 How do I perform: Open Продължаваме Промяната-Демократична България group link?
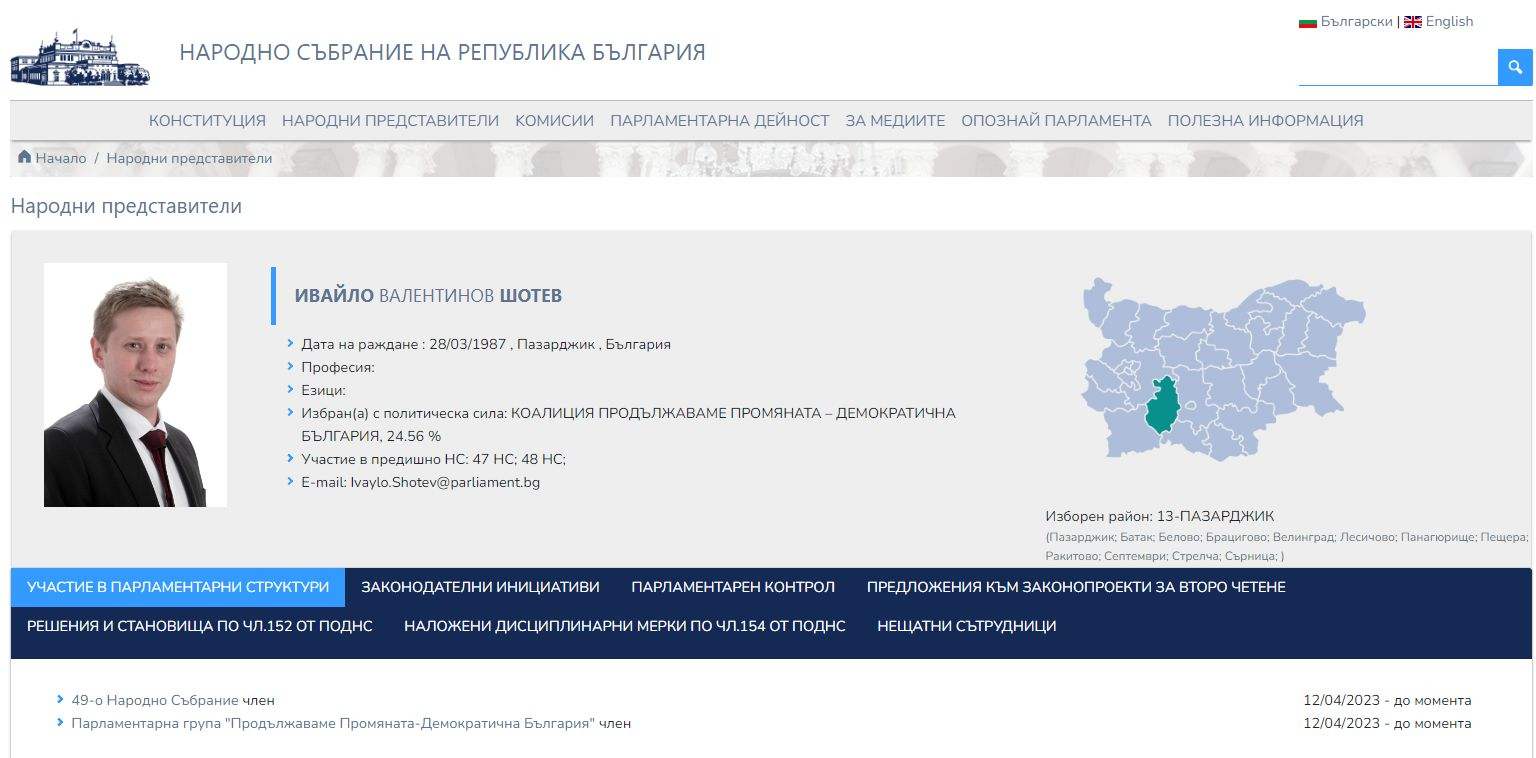pos(333,723)
